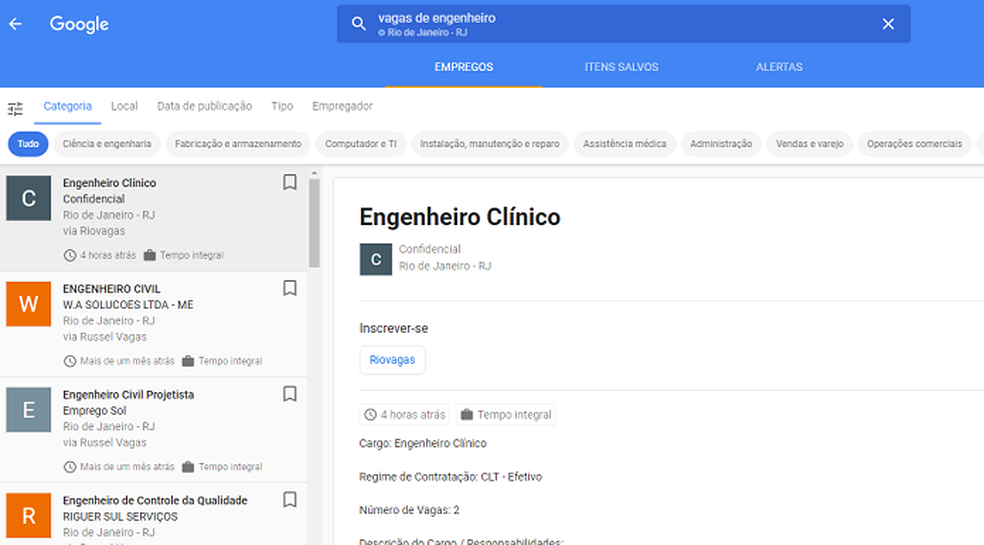Select the Empregador filter tab
The height and width of the screenshot is (545, 984).
click(x=343, y=106)
